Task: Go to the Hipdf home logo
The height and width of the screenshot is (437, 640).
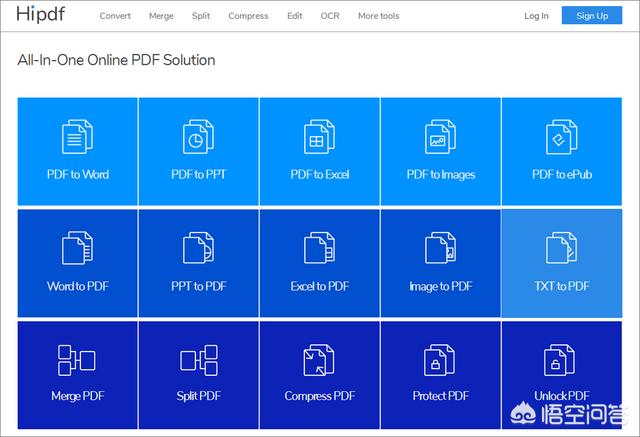Action: click(x=39, y=15)
